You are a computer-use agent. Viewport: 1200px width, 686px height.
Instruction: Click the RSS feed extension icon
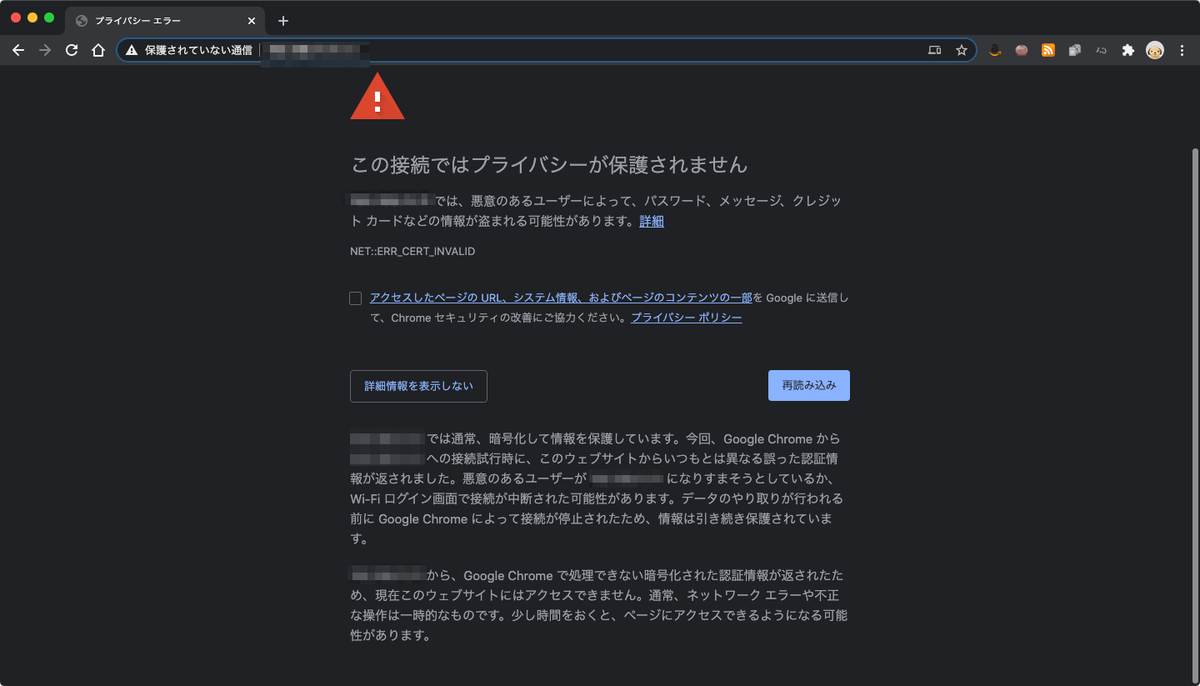[1048, 50]
